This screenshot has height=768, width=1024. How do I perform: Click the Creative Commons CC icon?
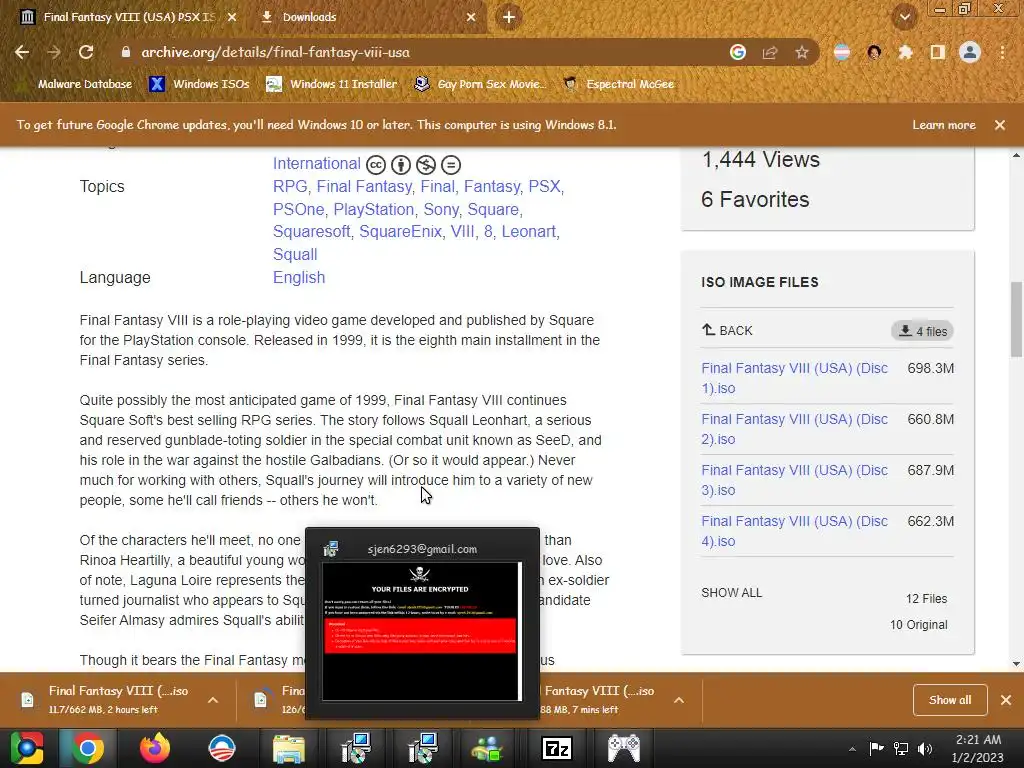click(376, 165)
